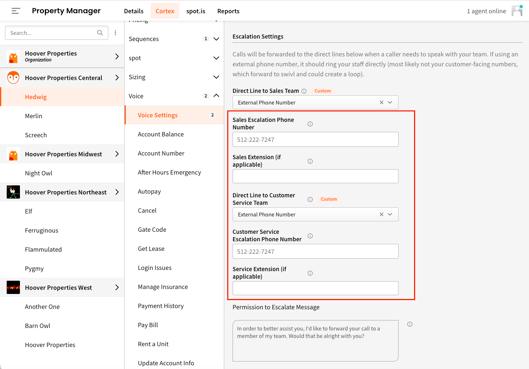Expand Hoover Properties West chevron
529x369 pixels.
[117, 288]
